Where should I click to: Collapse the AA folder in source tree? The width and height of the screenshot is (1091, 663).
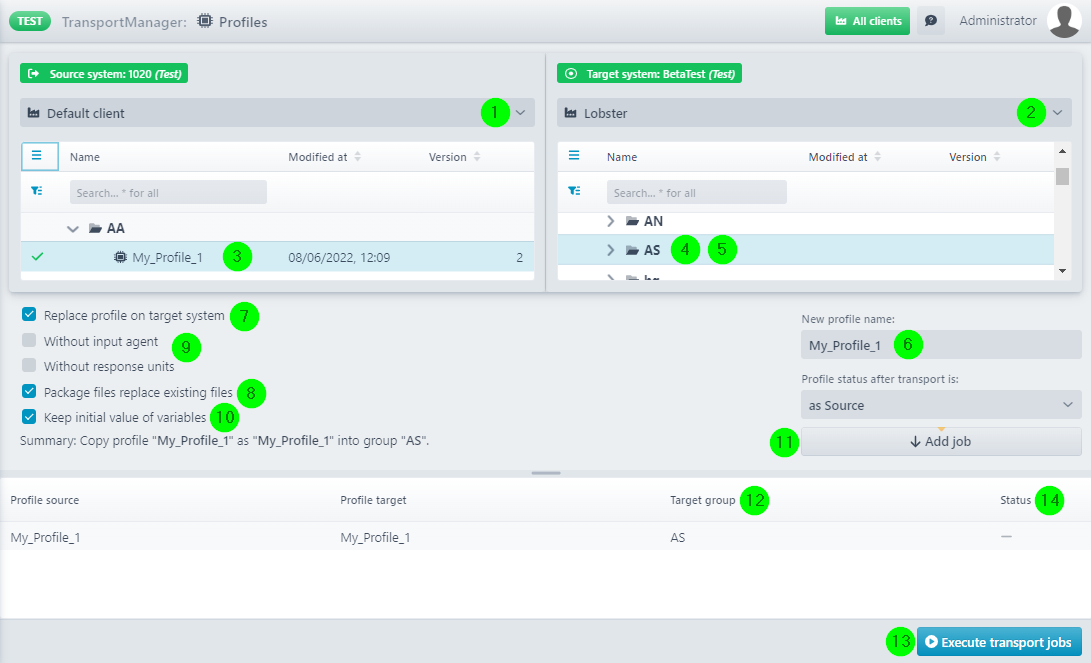[x=73, y=228]
